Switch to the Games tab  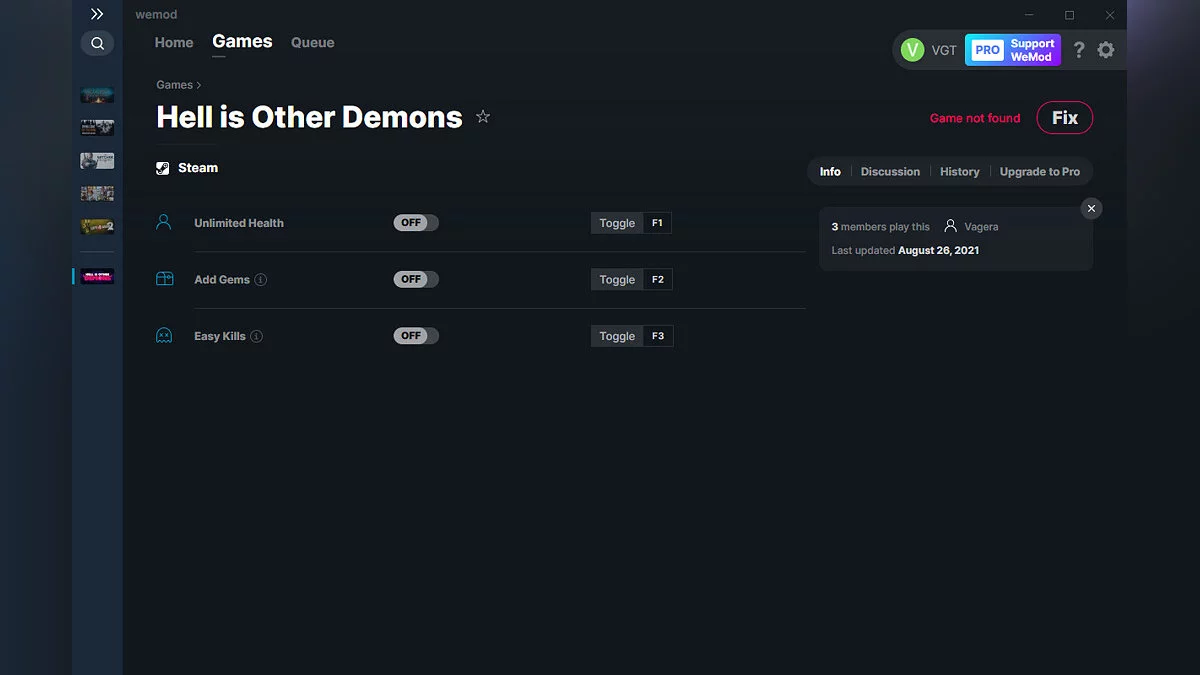[x=242, y=42]
